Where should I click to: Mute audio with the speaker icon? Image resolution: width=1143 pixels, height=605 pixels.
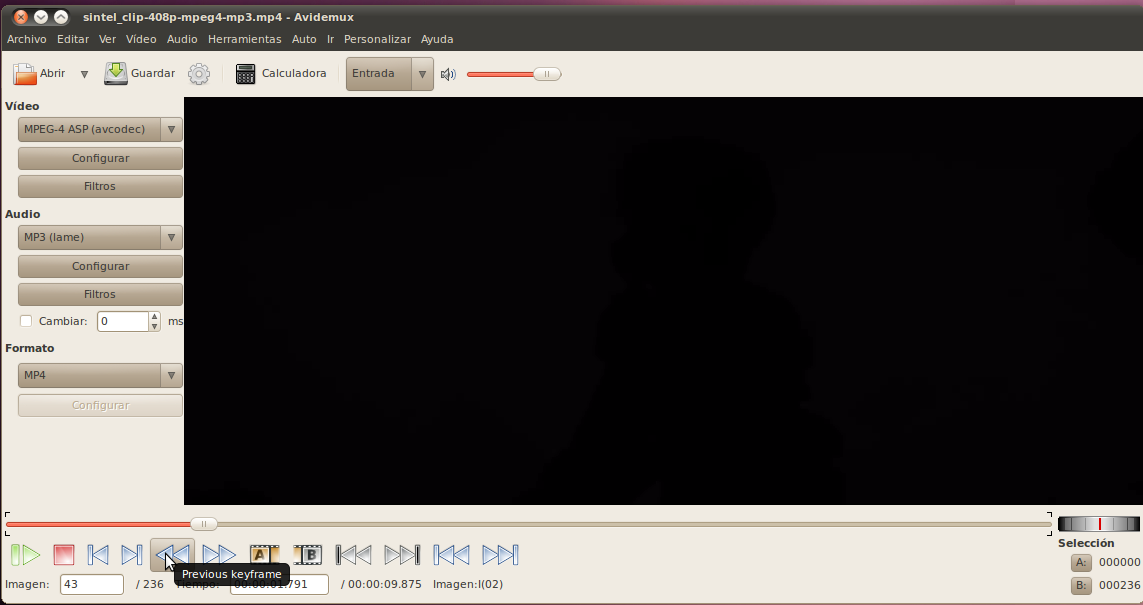pos(448,74)
